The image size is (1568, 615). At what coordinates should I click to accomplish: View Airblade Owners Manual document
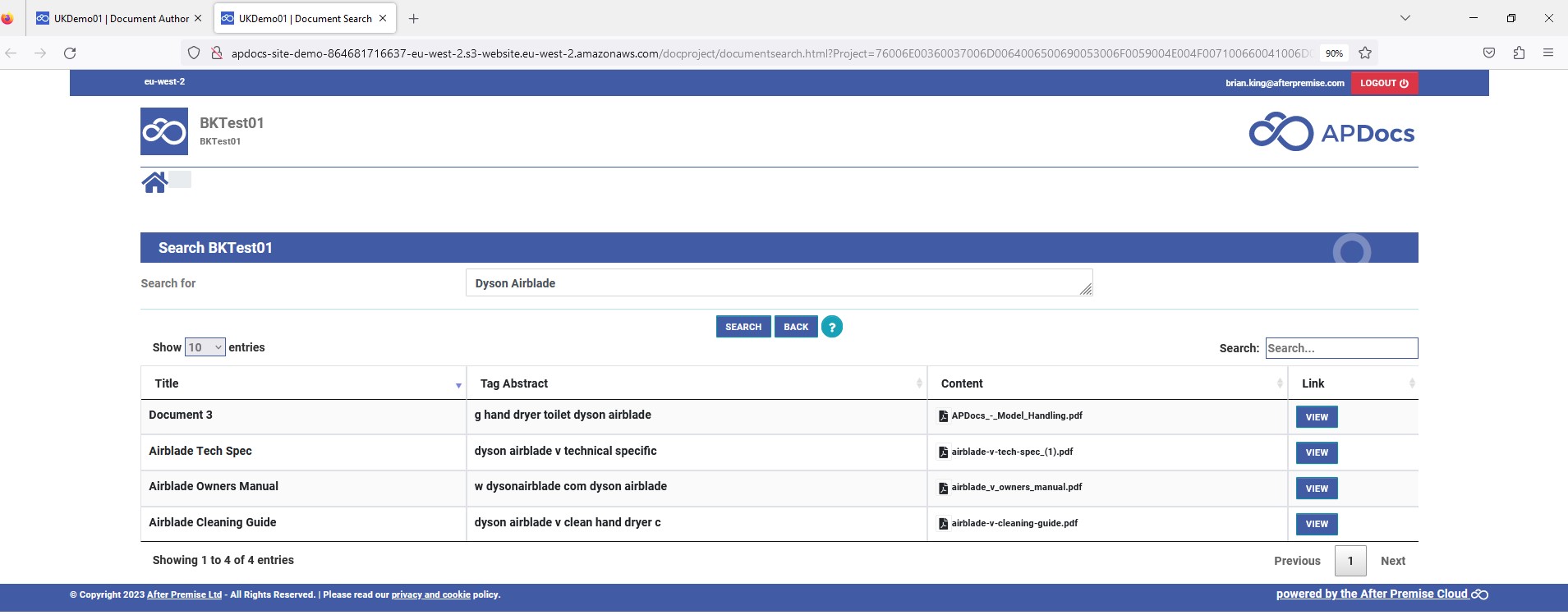click(x=1317, y=489)
